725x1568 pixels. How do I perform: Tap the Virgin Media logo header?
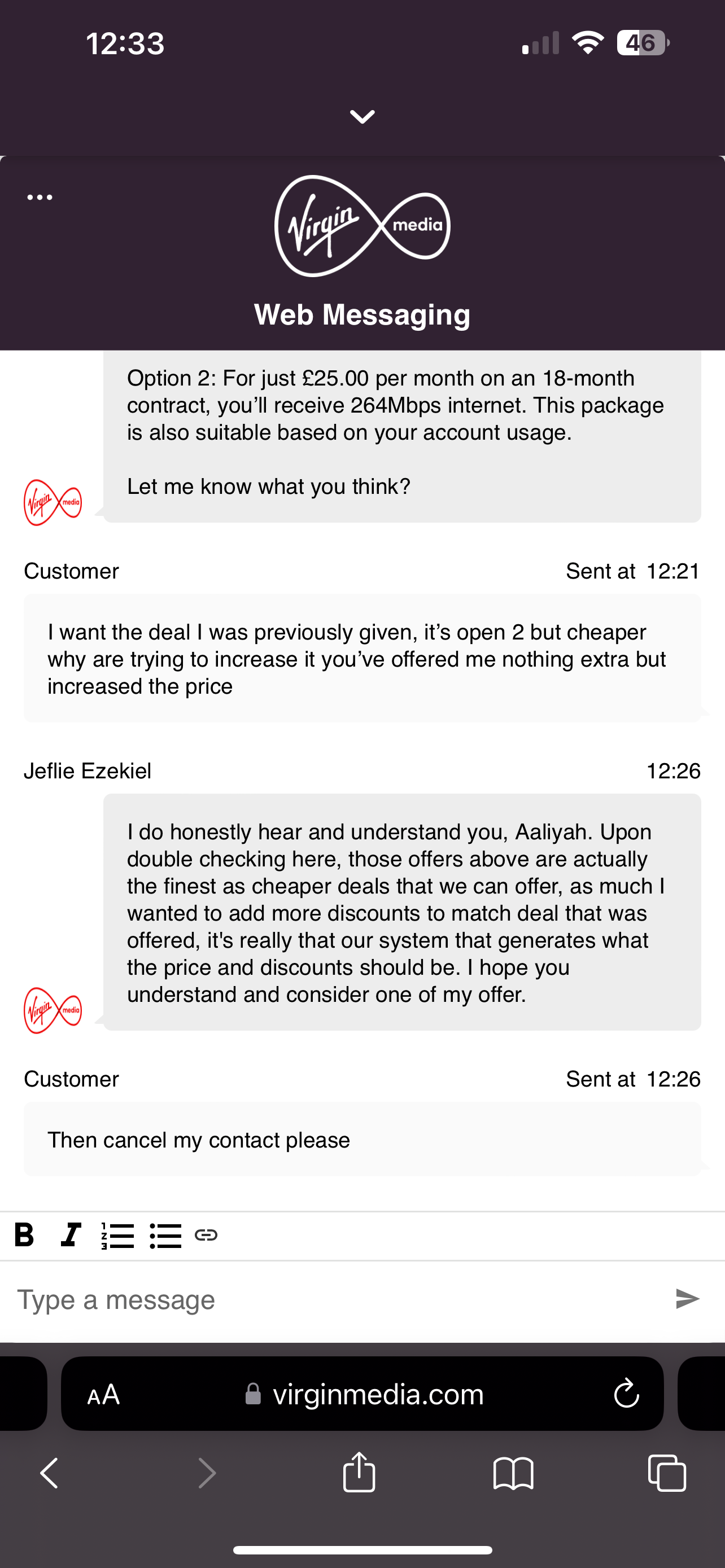[362, 226]
